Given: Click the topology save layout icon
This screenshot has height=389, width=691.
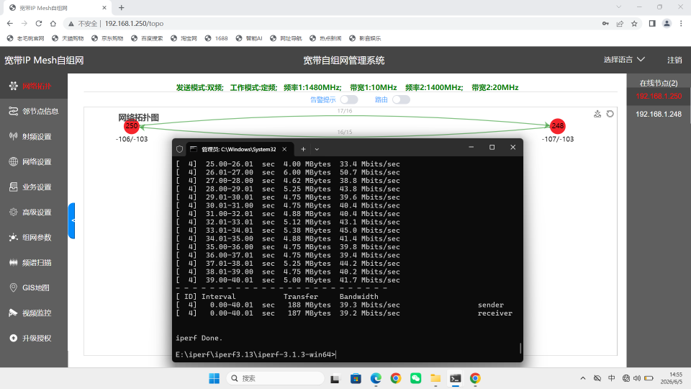Looking at the screenshot, I should [x=597, y=114].
